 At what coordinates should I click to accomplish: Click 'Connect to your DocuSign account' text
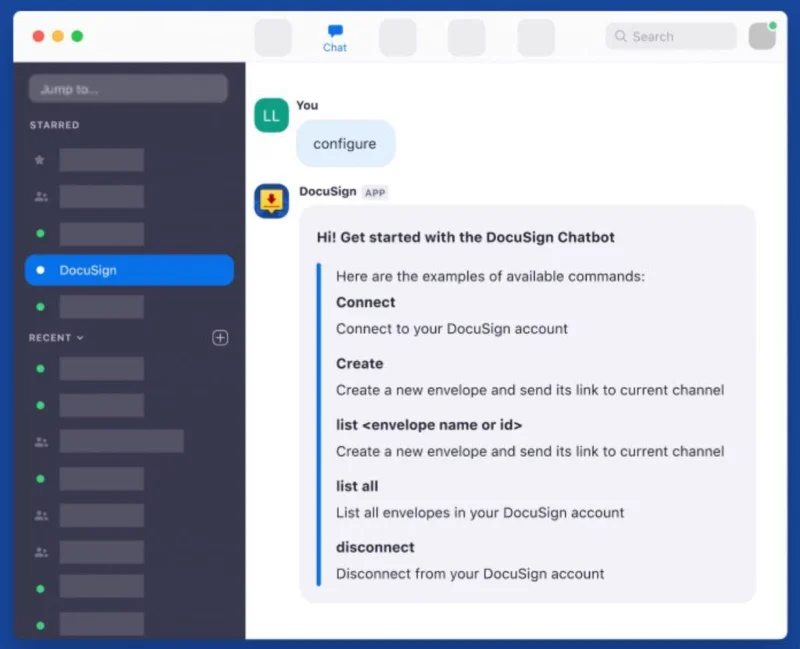(452, 329)
